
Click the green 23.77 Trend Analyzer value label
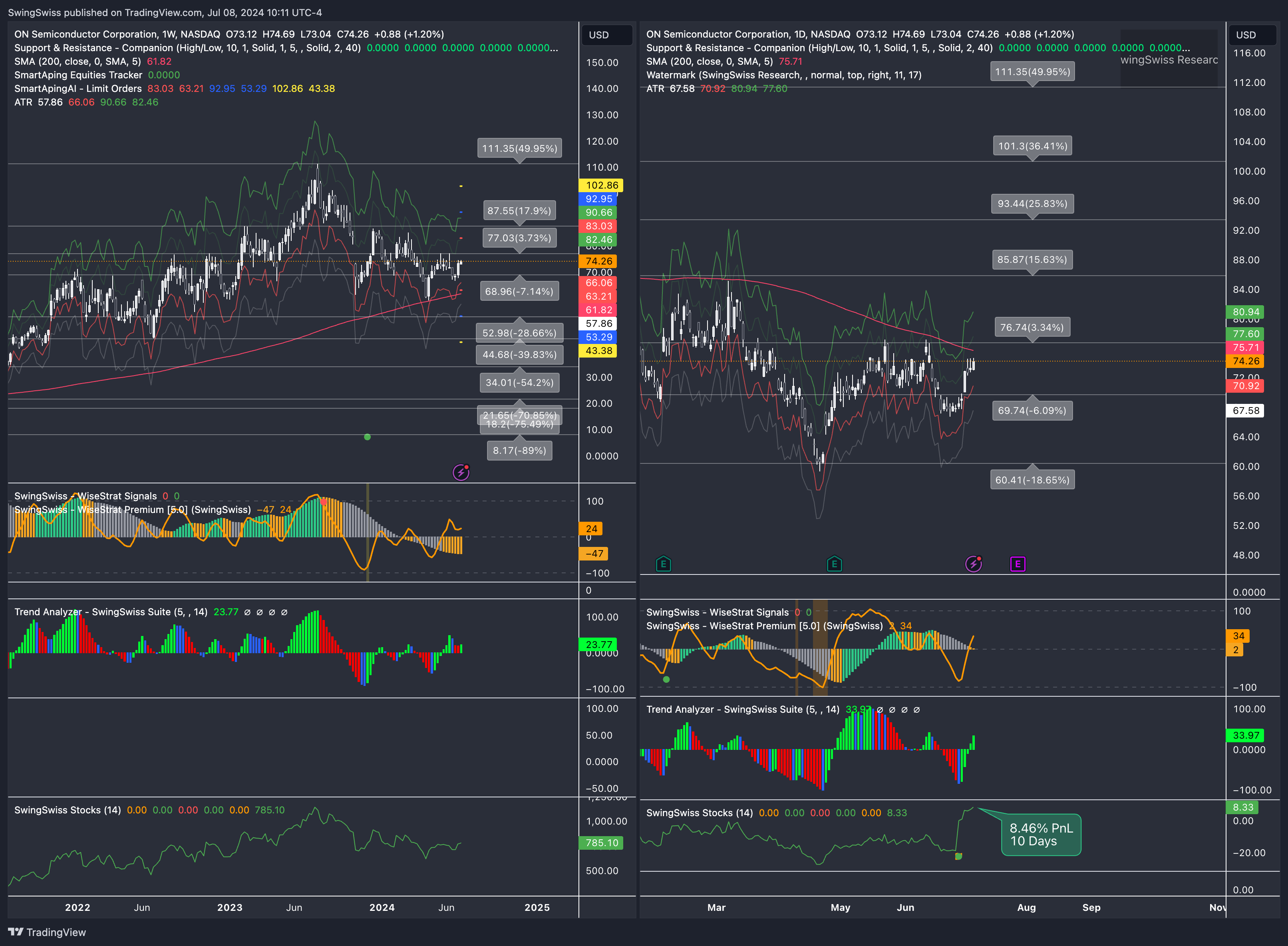point(598,645)
